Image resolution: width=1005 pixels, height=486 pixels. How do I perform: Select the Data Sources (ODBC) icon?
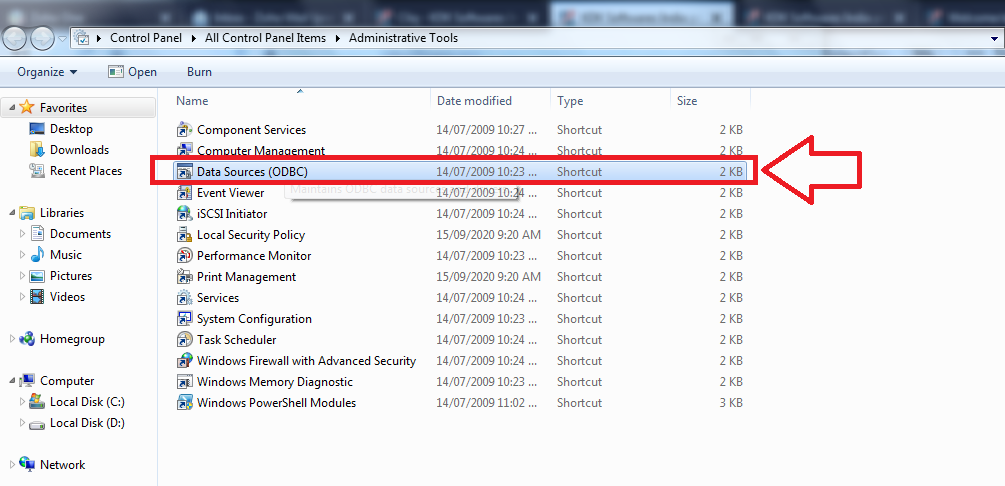[185, 172]
